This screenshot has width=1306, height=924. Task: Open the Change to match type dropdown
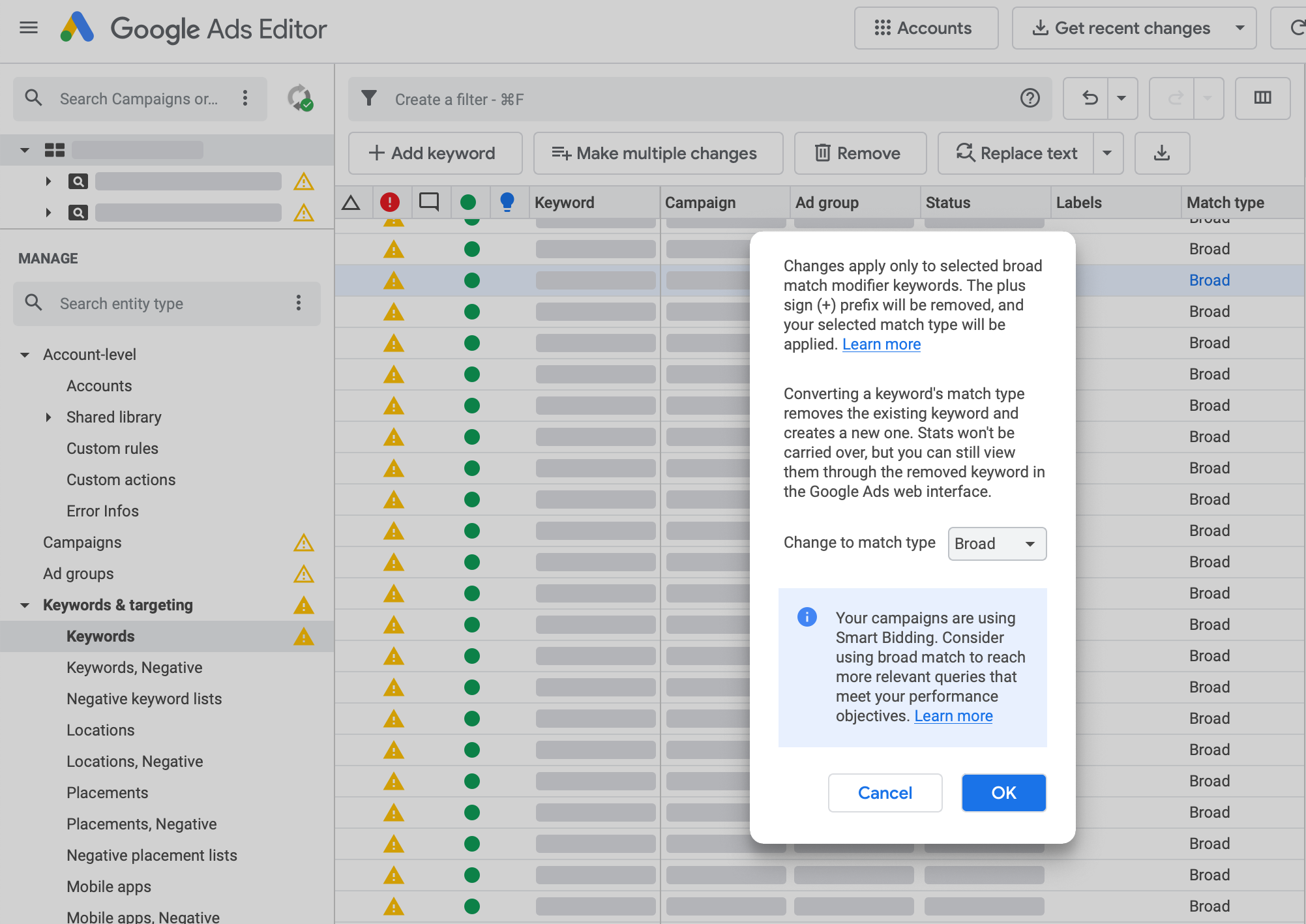click(996, 543)
